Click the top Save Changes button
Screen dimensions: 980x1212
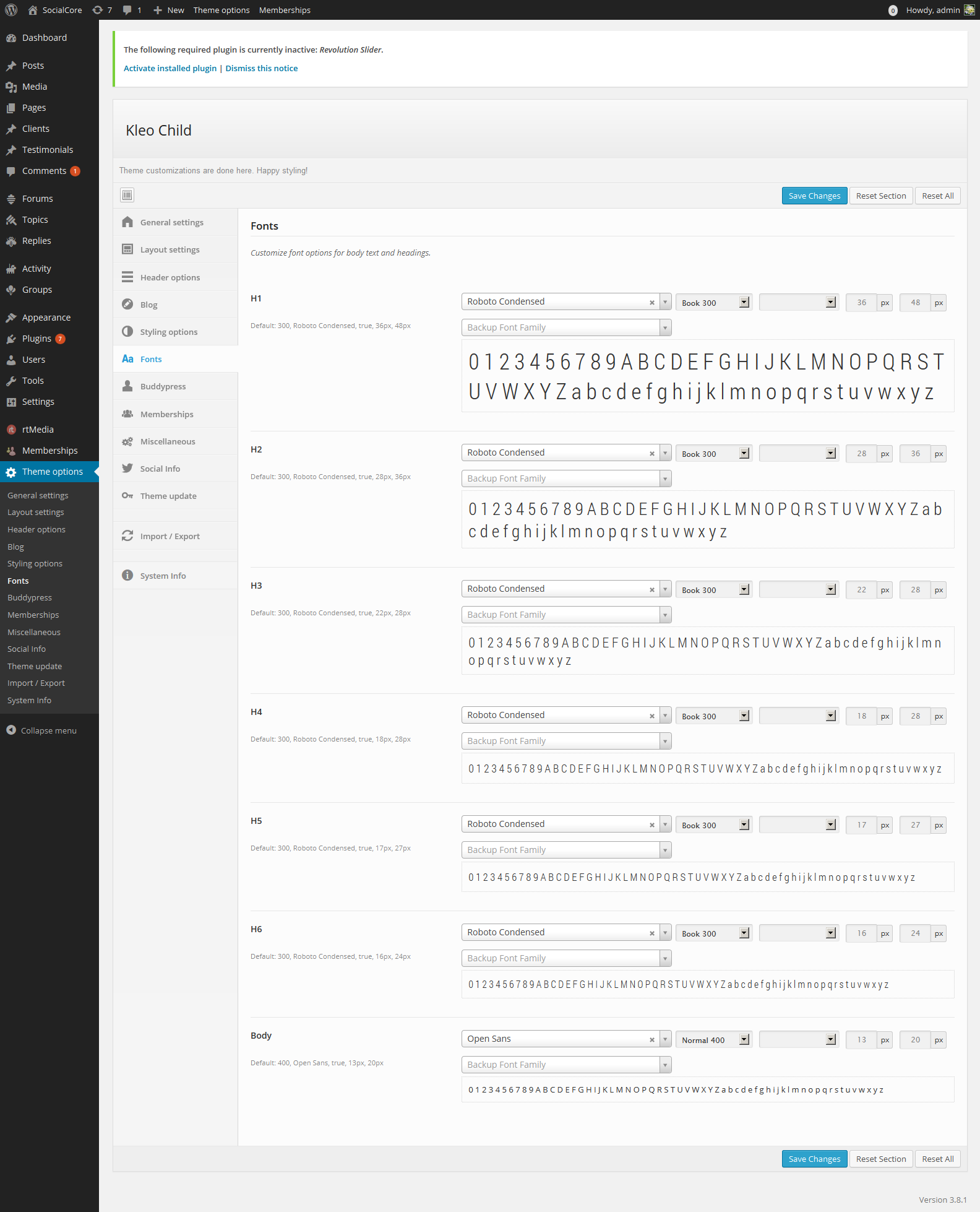tap(814, 196)
